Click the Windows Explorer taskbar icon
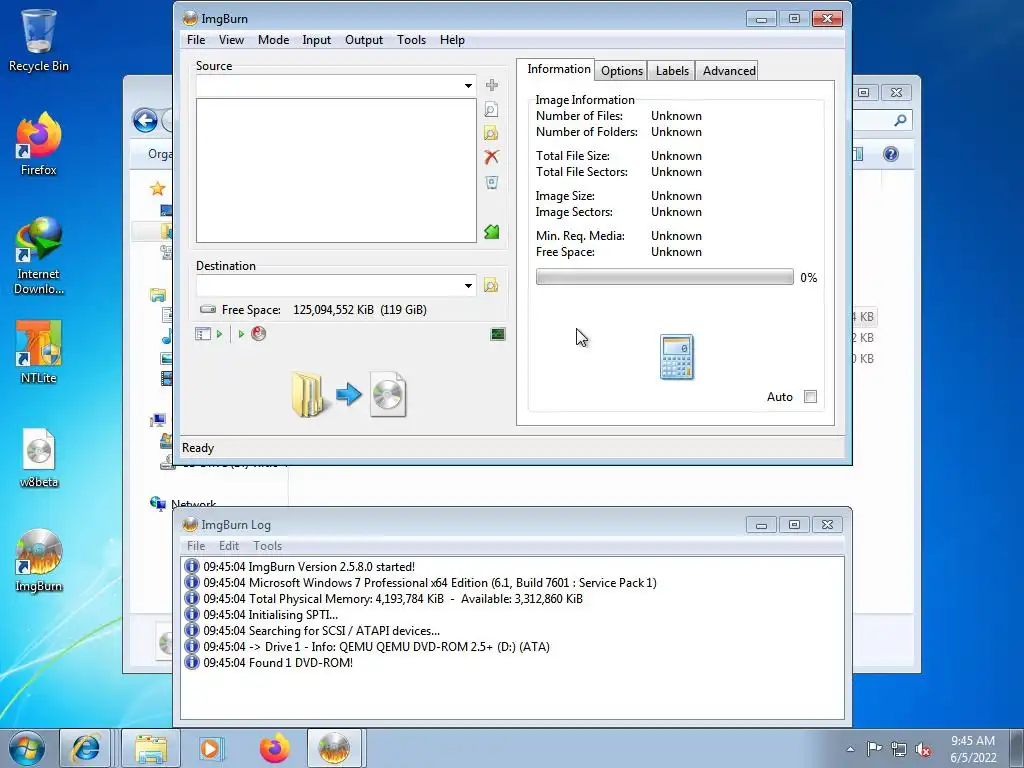The height and width of the screenshot is (768, 1024). pyautogui.click(x=151, y=748)
